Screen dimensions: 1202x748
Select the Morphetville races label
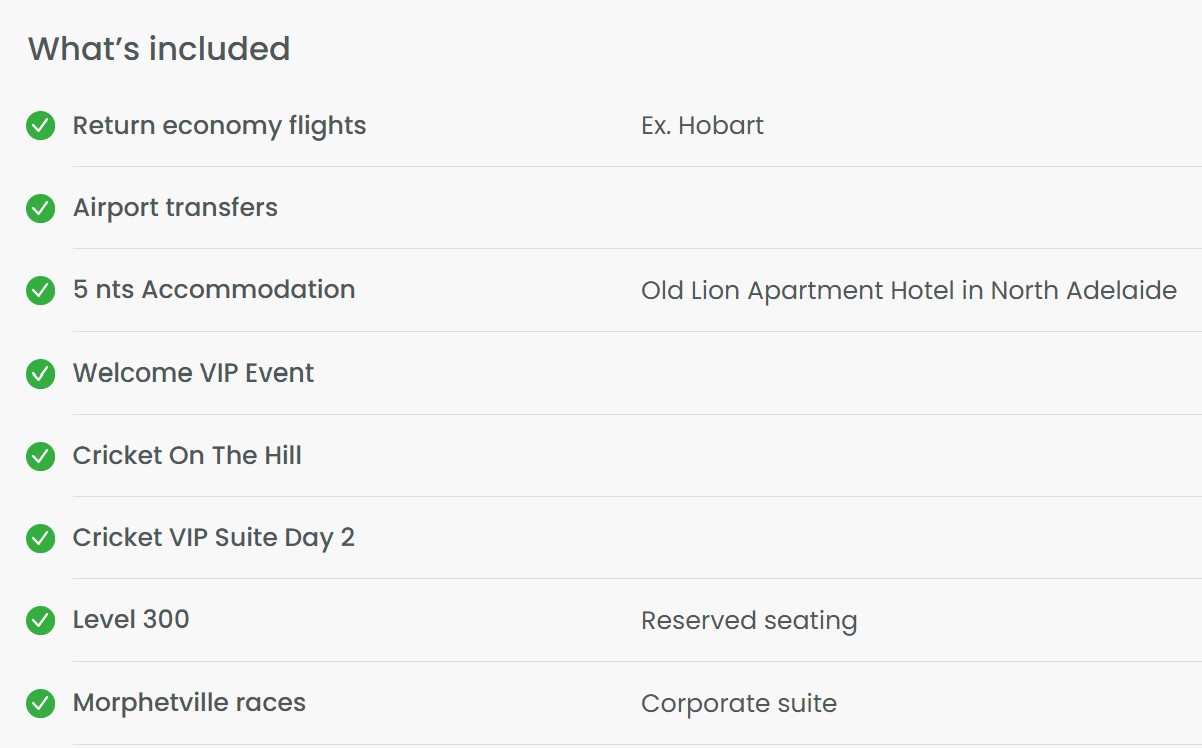189,702
